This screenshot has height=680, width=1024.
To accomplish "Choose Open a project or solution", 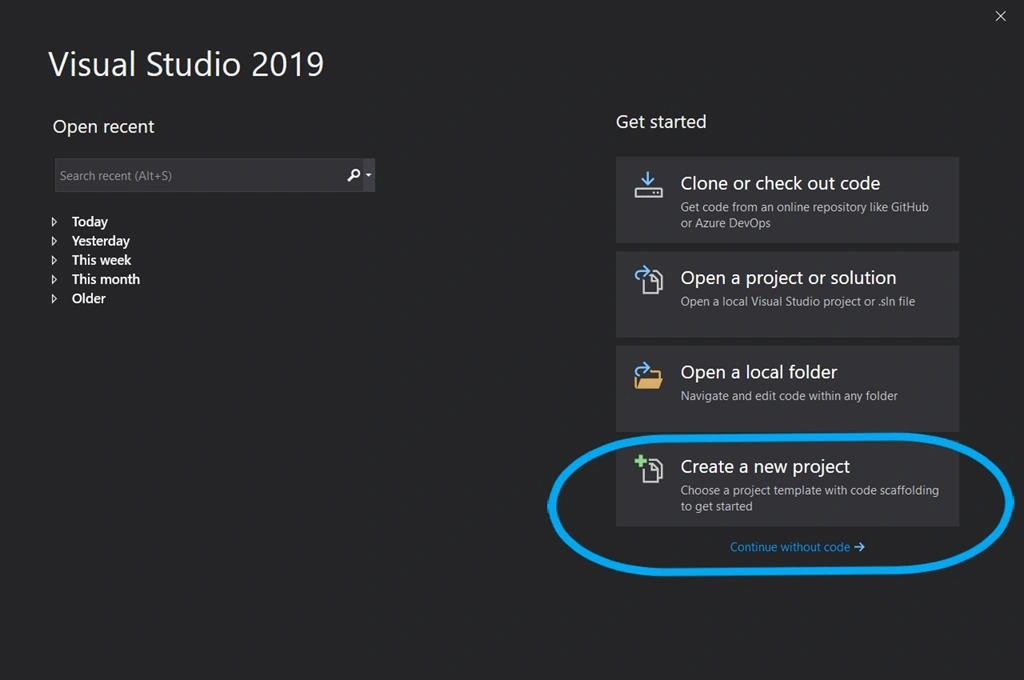I will [x=787, y=295].
